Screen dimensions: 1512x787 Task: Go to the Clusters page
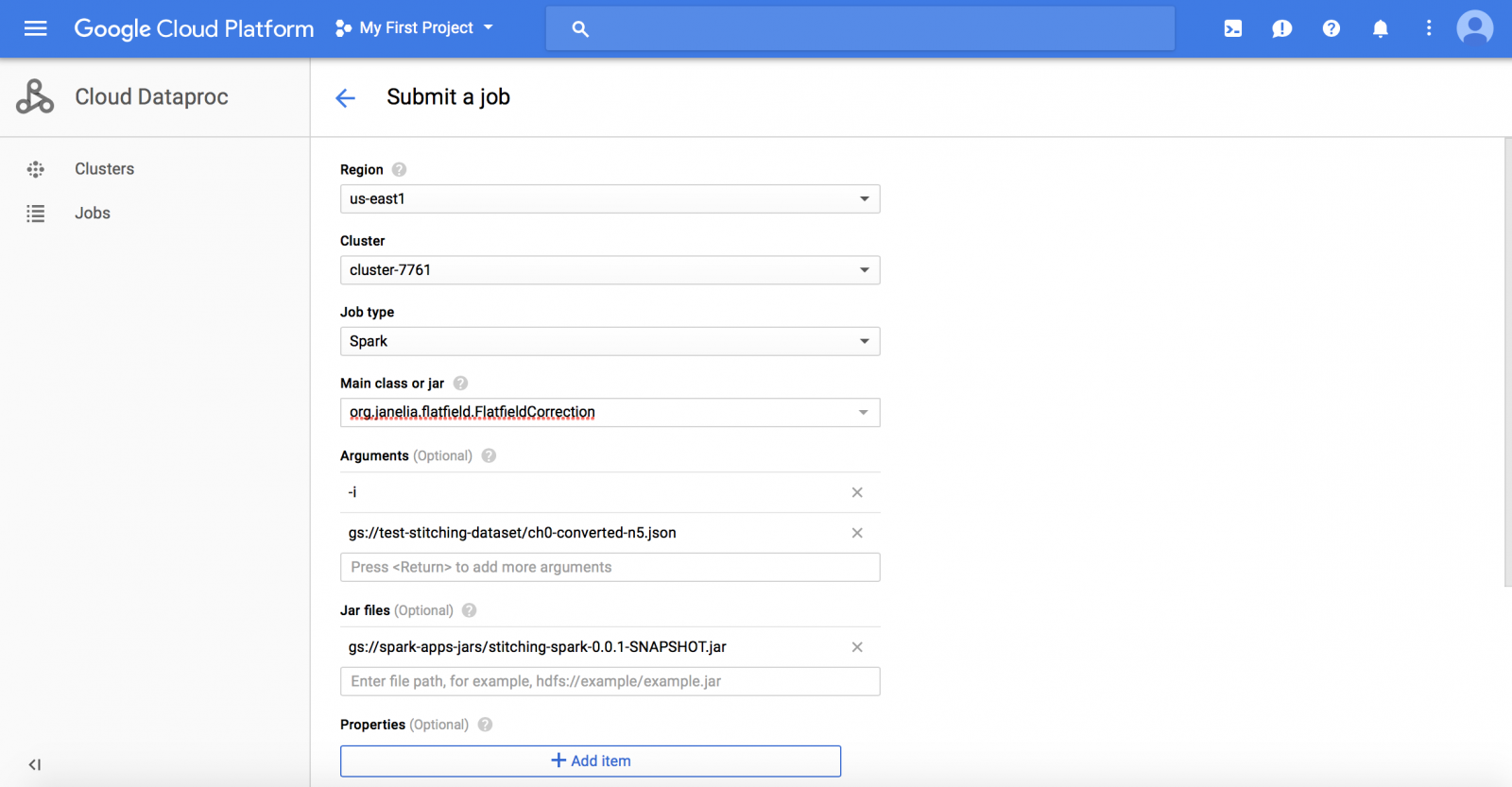click(x=105, y=169)
